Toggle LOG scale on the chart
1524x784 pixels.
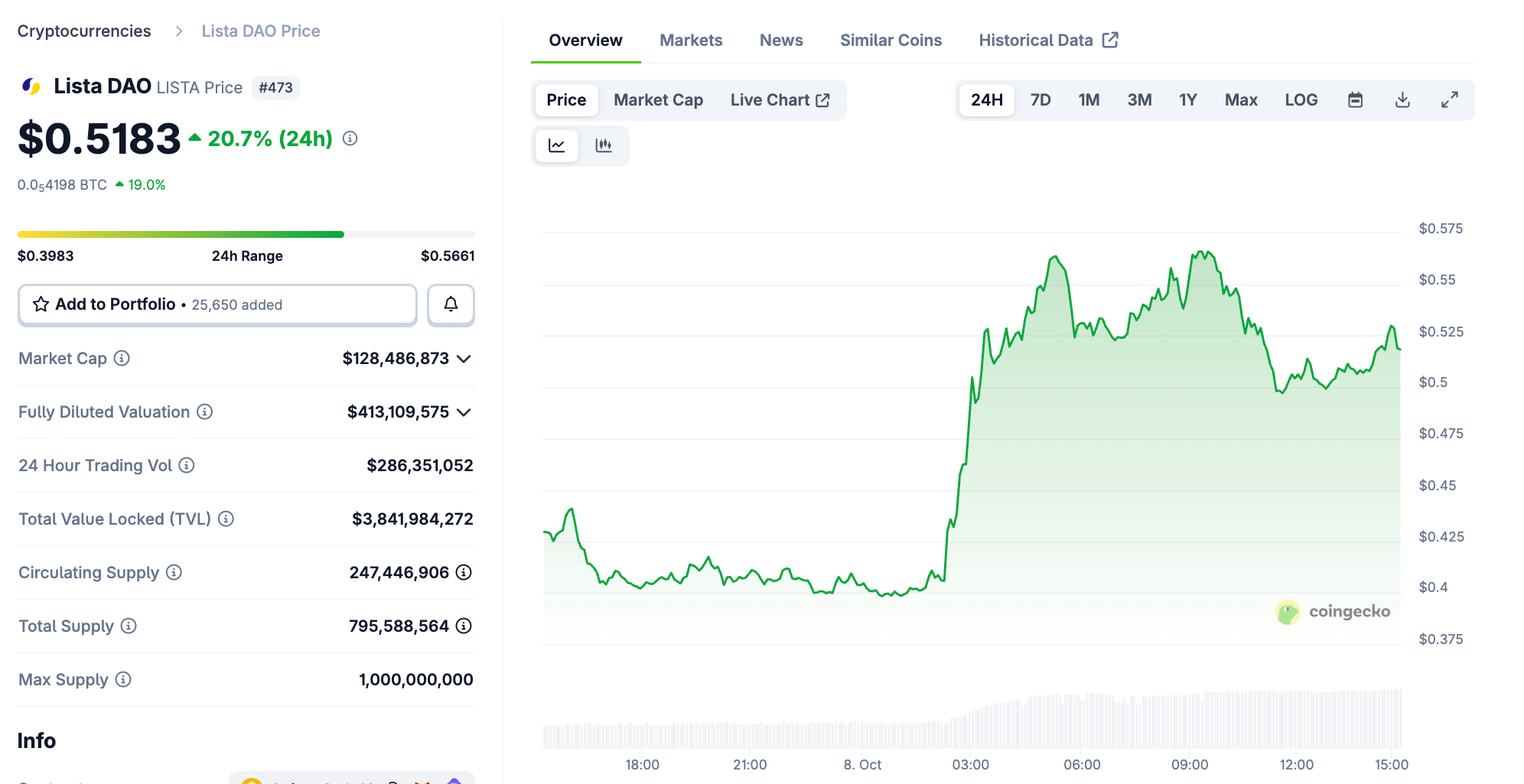pos(1301,99)
